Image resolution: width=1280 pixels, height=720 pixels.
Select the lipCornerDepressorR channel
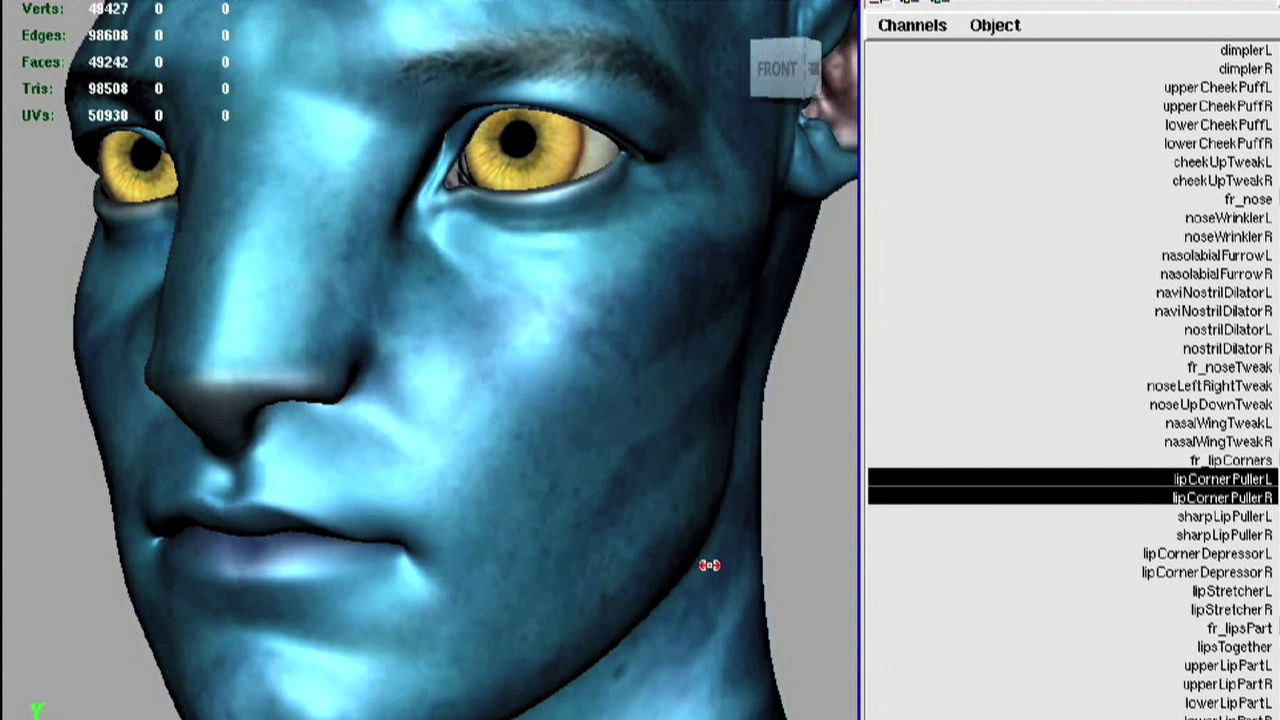tap(1207, 573)
